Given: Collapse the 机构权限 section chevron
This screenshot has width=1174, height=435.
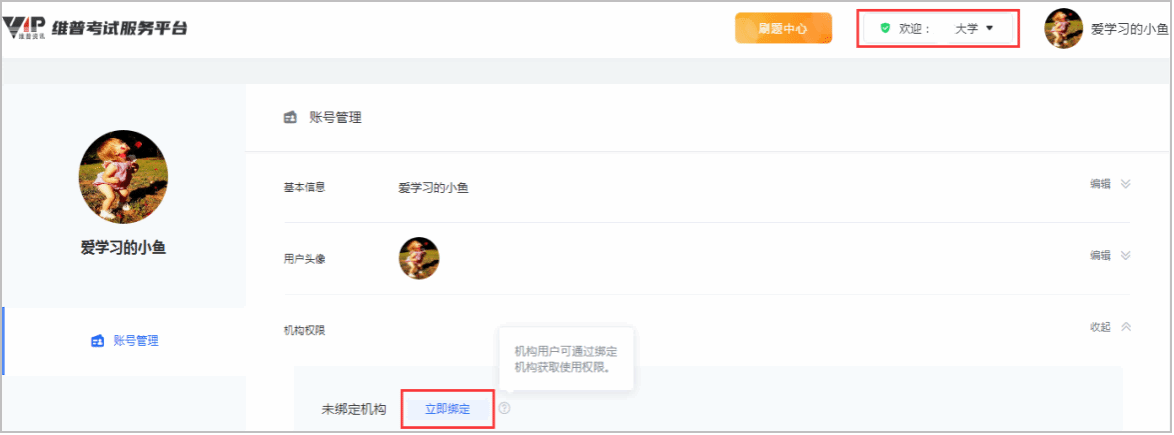Looking at the screenshot, I should [x=1125, y=327].
